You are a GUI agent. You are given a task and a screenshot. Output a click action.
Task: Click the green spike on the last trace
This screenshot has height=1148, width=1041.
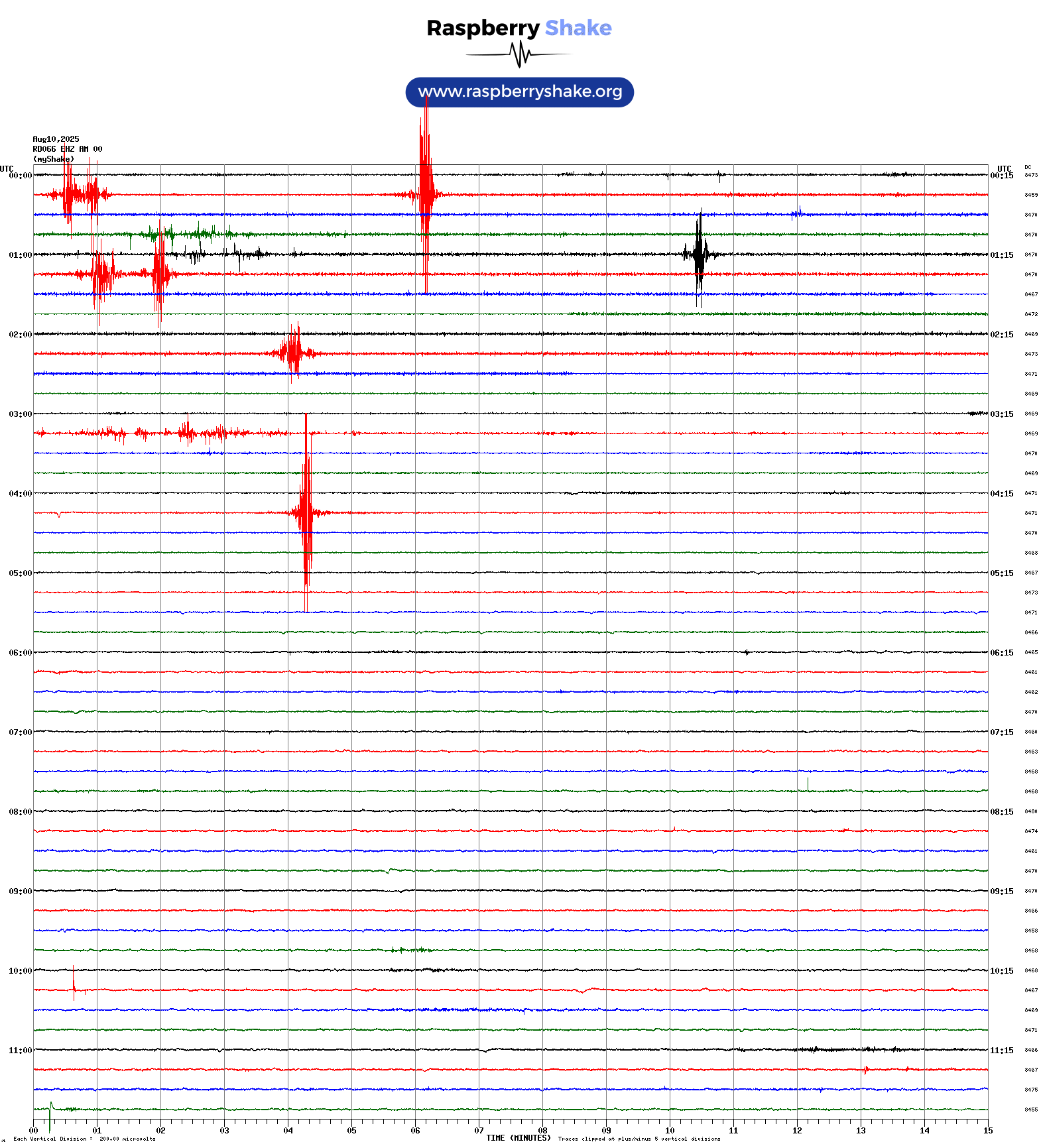point(50,1108)
